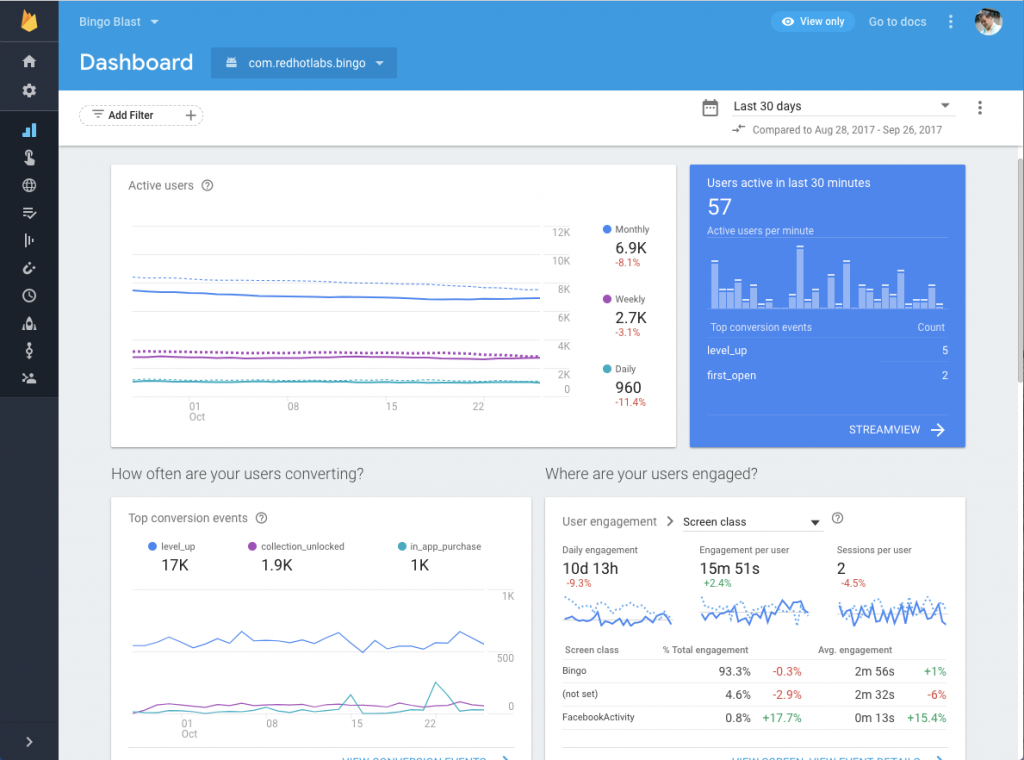This screenshot has width=1024, height=760.
Task: Click the Go to docs link
Action: click(897, 22)
